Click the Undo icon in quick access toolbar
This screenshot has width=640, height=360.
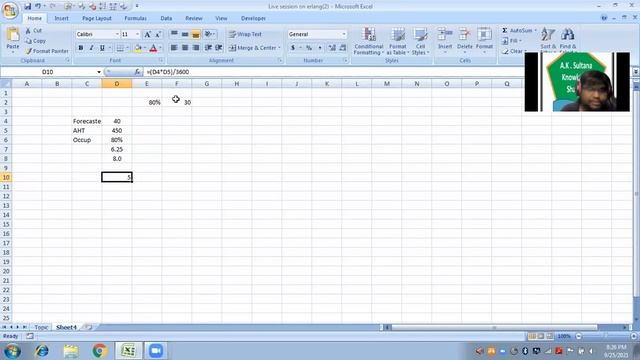click(38, 6)
